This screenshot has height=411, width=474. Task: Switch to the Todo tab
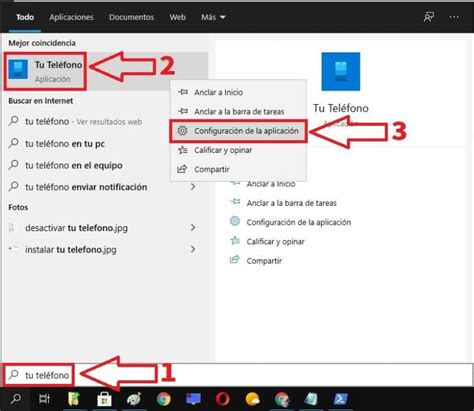pyautogui.click(x=25, y=17)
